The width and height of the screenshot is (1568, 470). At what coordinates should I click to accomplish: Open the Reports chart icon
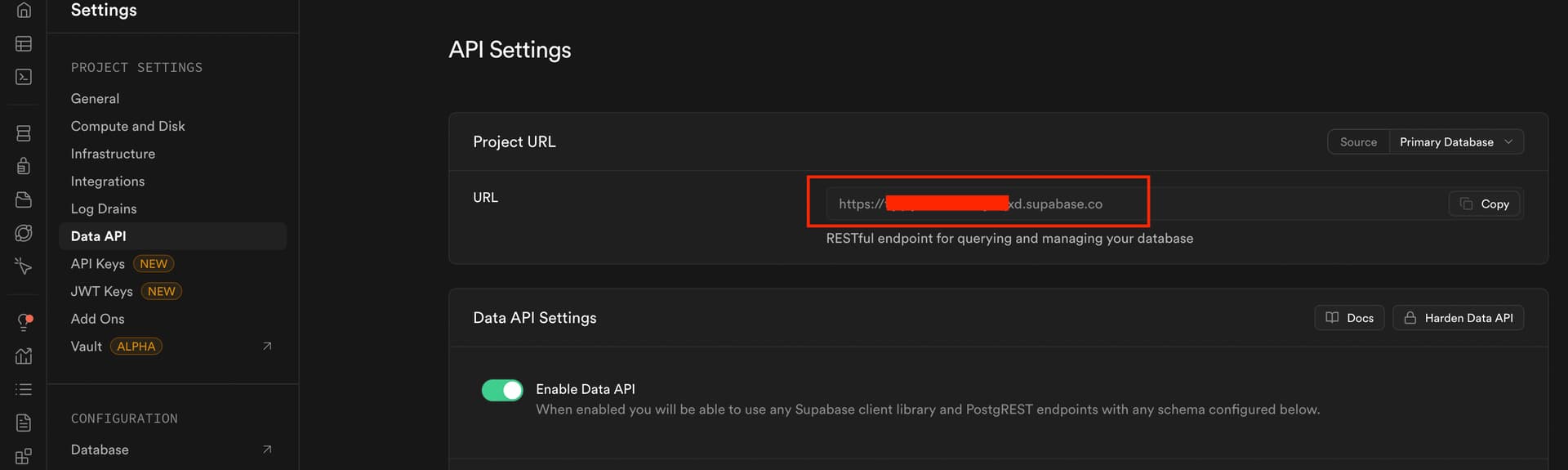coord(24,356)
